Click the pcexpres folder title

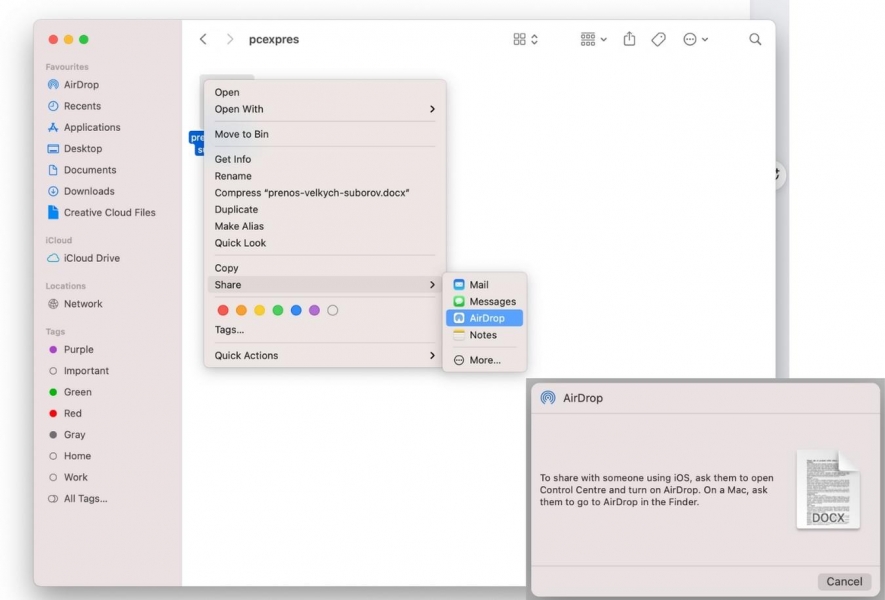coord(274,40)
